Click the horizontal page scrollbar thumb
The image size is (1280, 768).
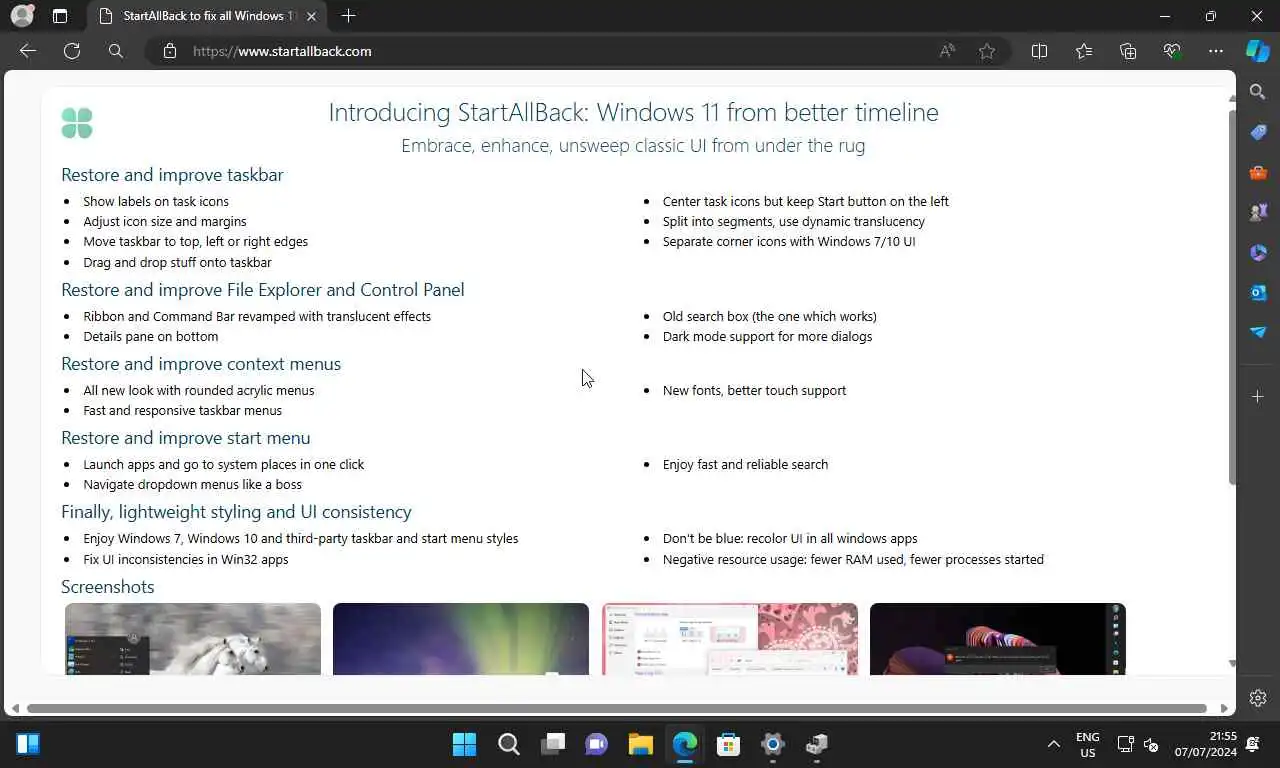[616, 708]
